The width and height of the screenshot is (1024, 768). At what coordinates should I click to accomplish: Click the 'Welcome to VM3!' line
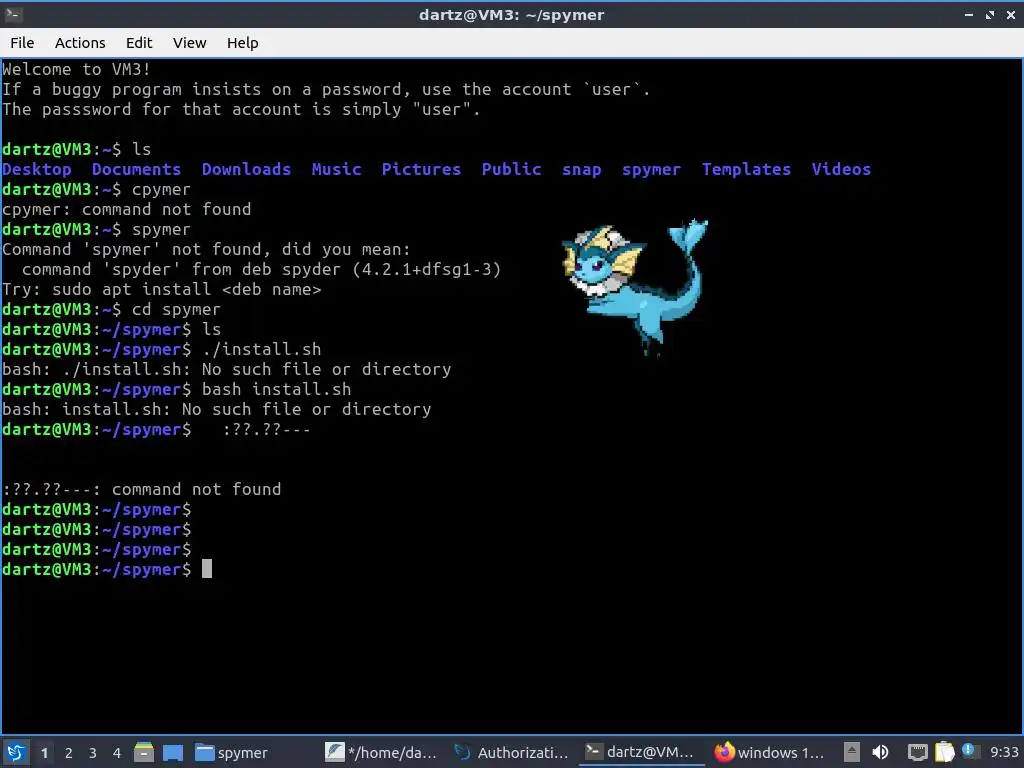[76, 69]
